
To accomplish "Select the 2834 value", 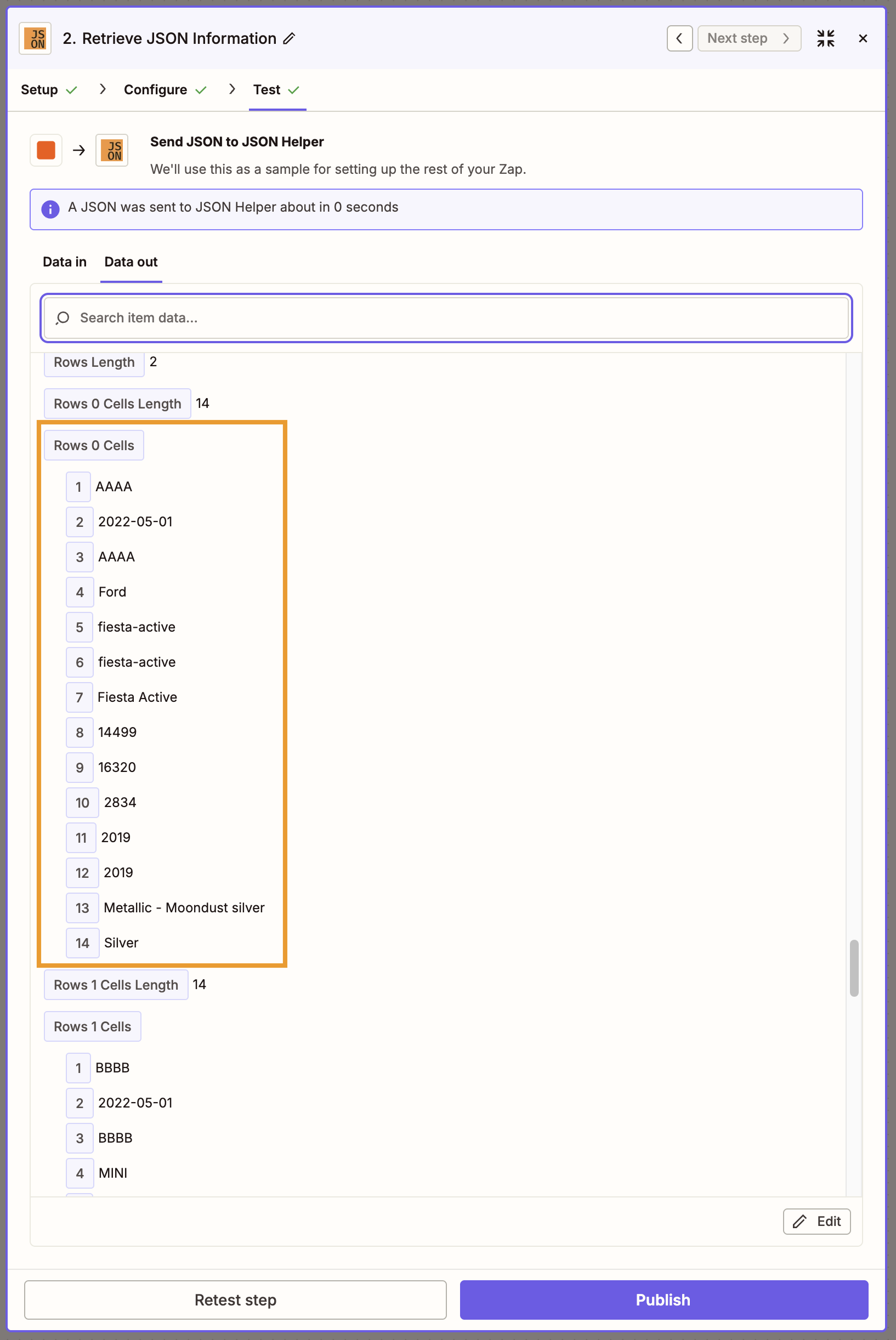I will pos(120,803).
